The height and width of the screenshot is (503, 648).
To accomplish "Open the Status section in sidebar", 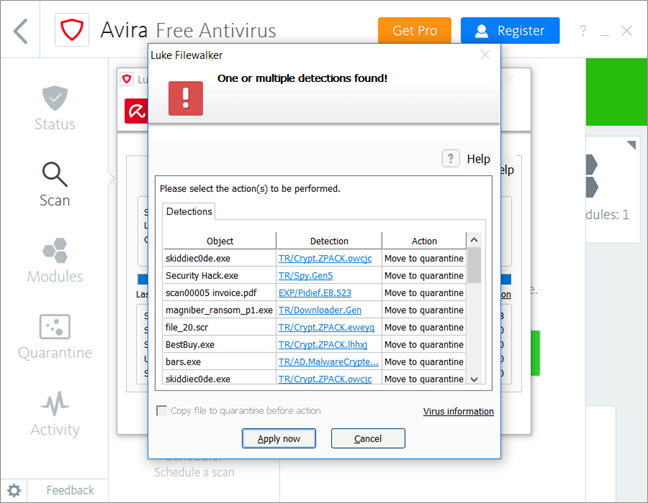I will [55, 109].
